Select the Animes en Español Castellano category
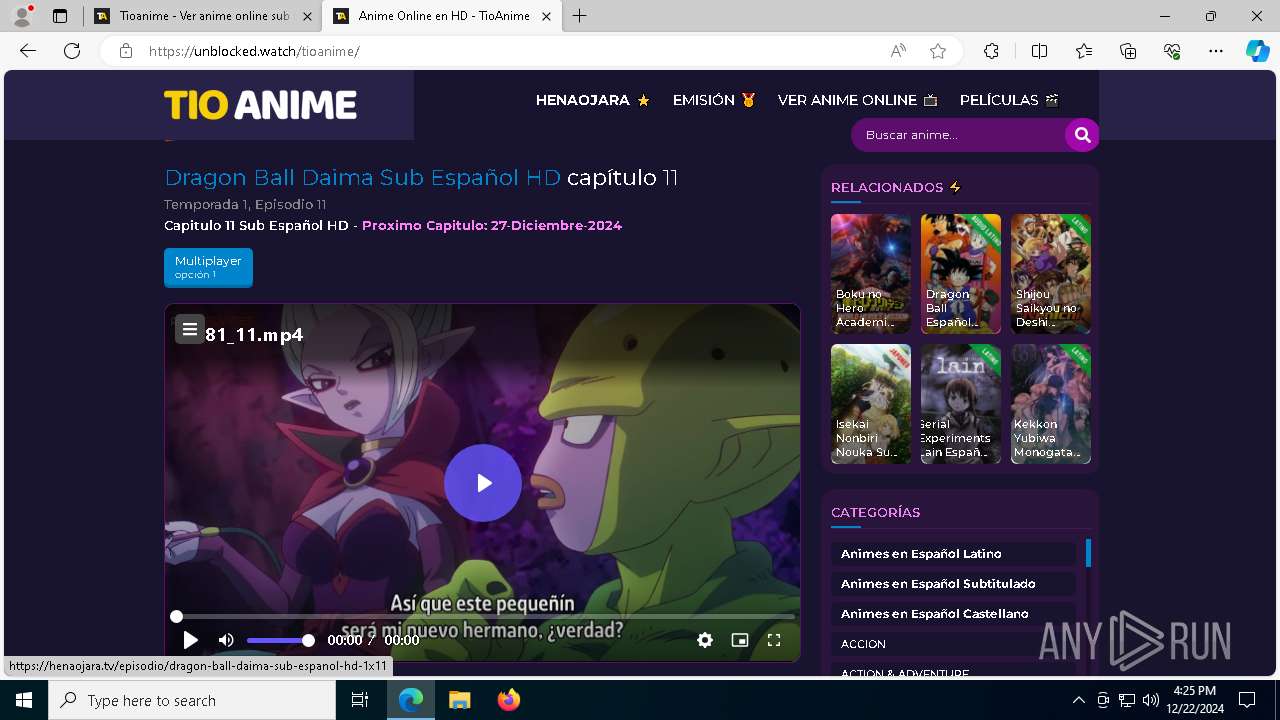The height and width of the screenshot is (720, 1280). pos(953,614)
